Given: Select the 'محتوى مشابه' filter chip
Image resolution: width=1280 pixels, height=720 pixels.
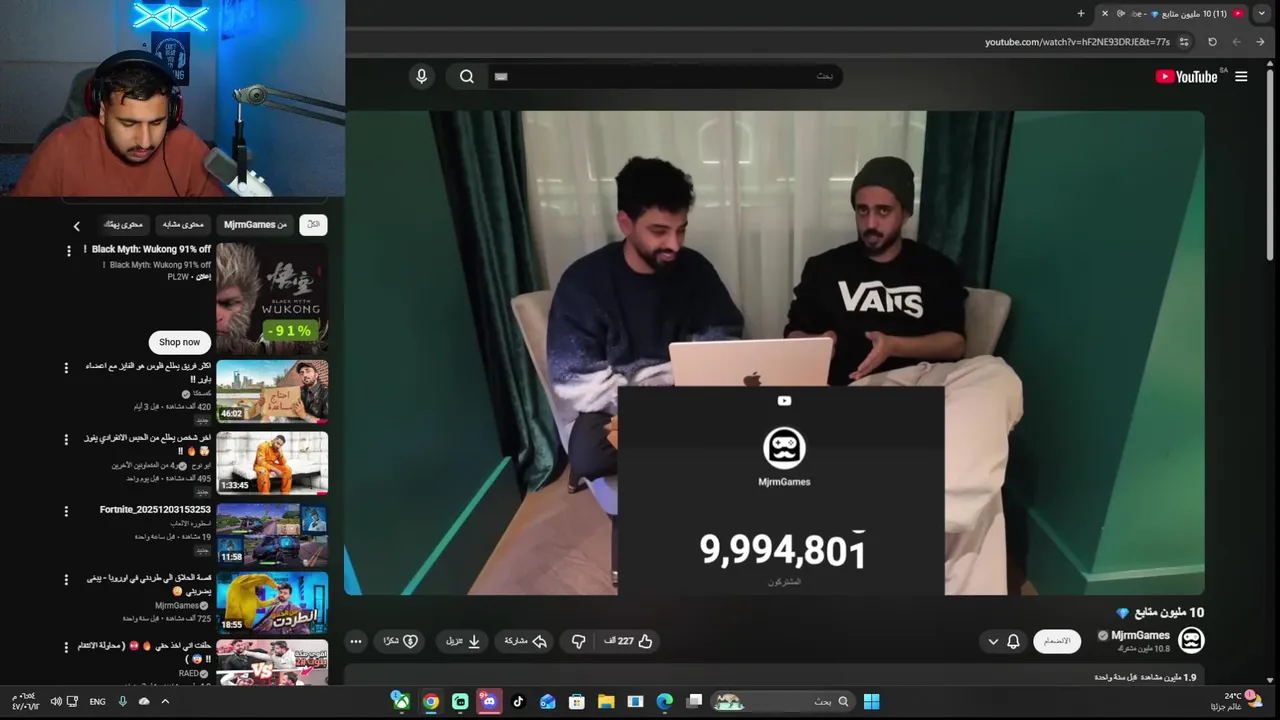Looking at the screenshot, I should click(x=183, y=225).
